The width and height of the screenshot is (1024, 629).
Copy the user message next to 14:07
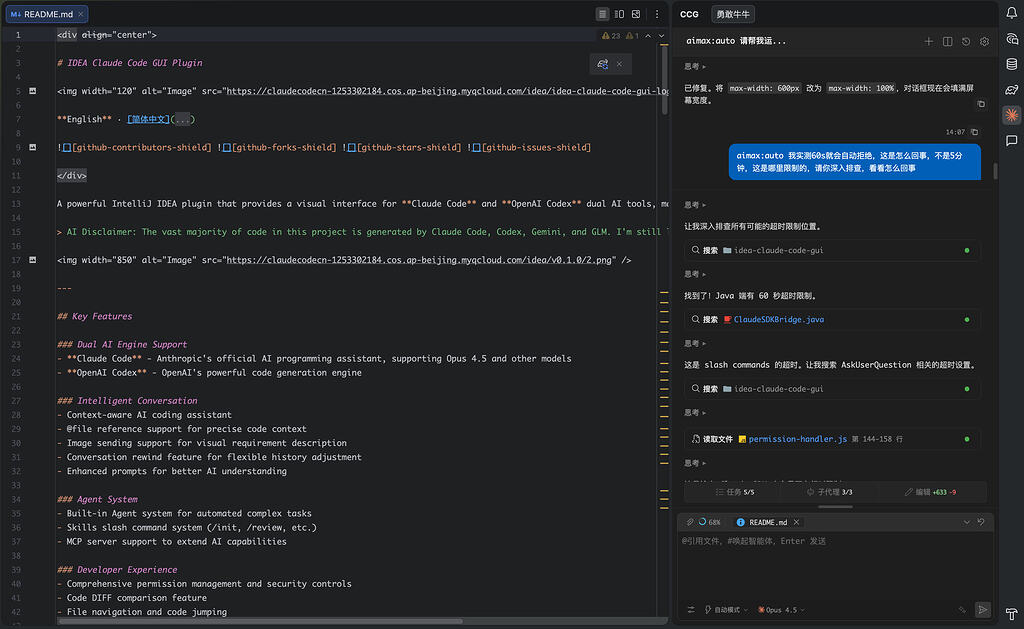click(974, 132)
